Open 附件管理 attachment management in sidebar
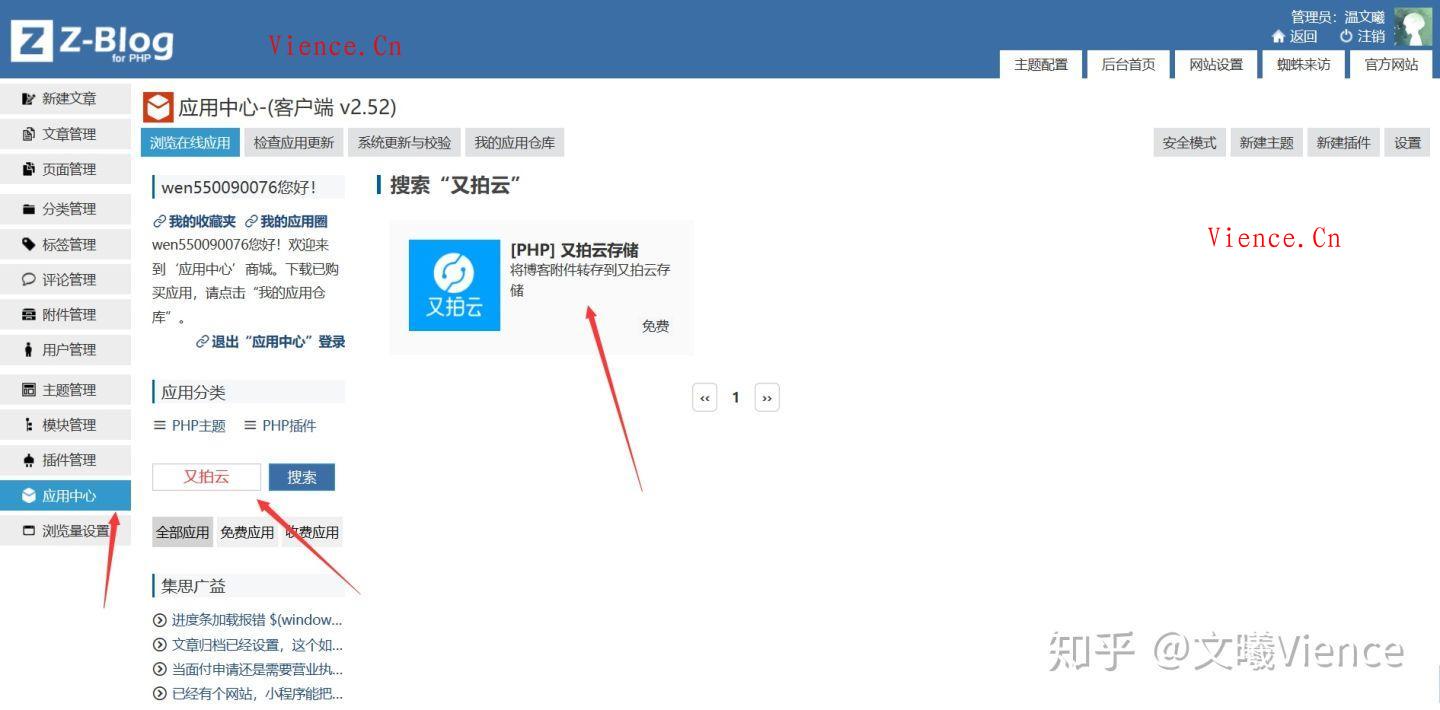Screen dimensions: 1440x710 [66, 314]
